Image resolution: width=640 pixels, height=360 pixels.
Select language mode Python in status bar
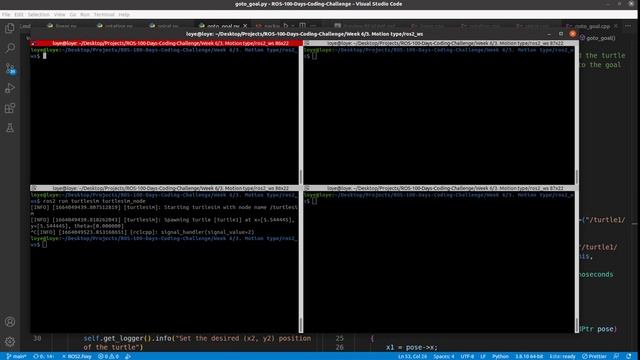click(500, 356)
